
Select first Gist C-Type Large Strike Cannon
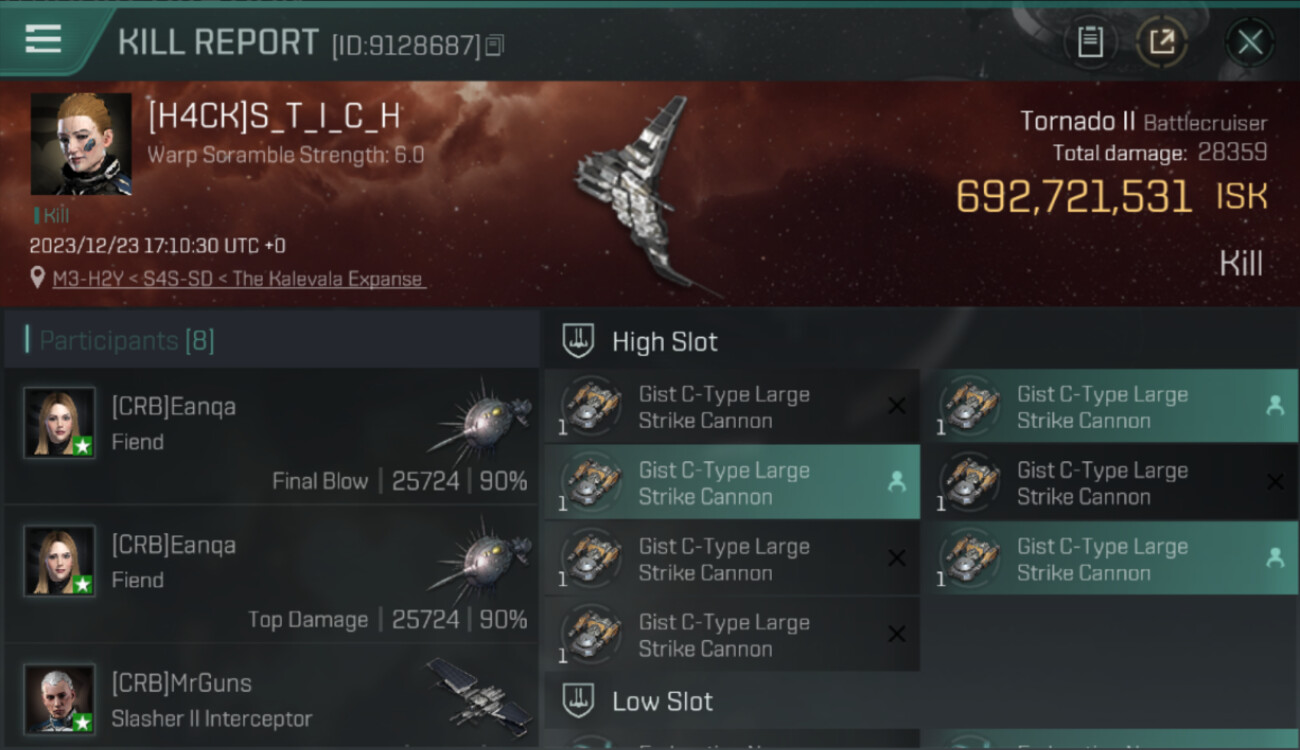click(732, 407)
